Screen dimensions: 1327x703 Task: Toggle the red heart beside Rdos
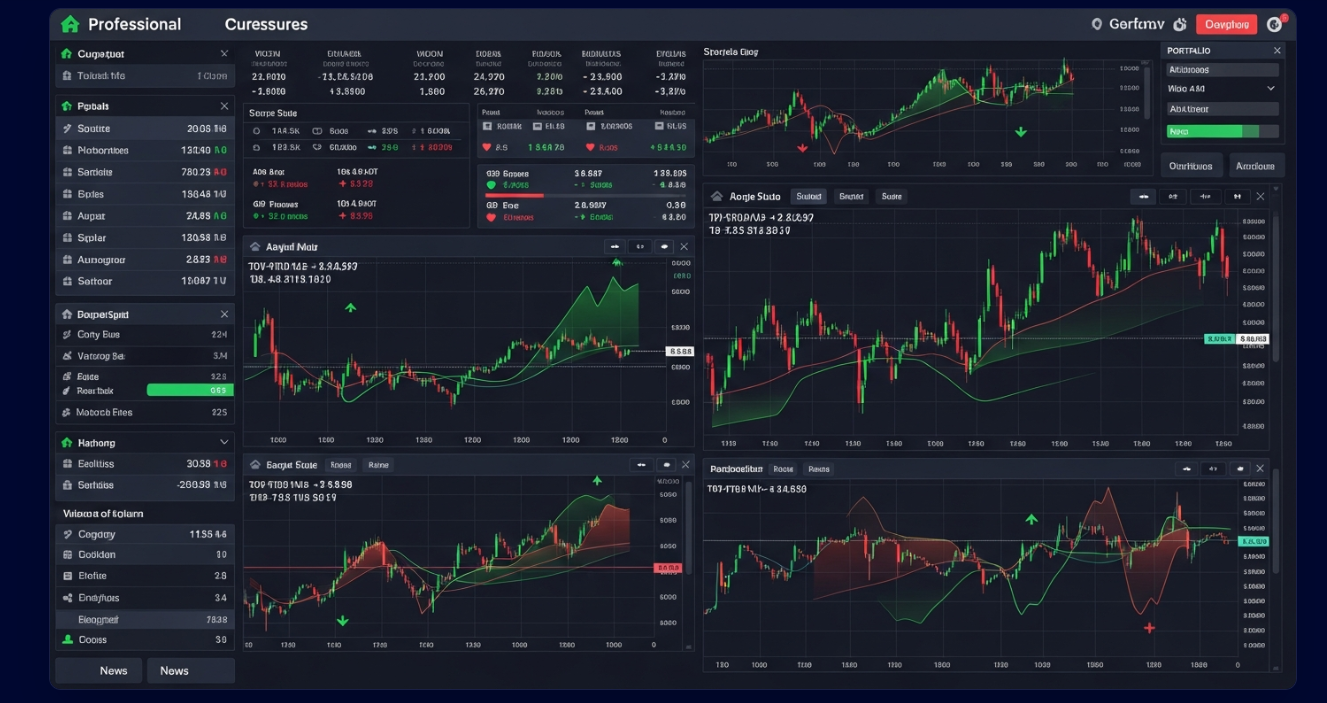pos(590,147)
